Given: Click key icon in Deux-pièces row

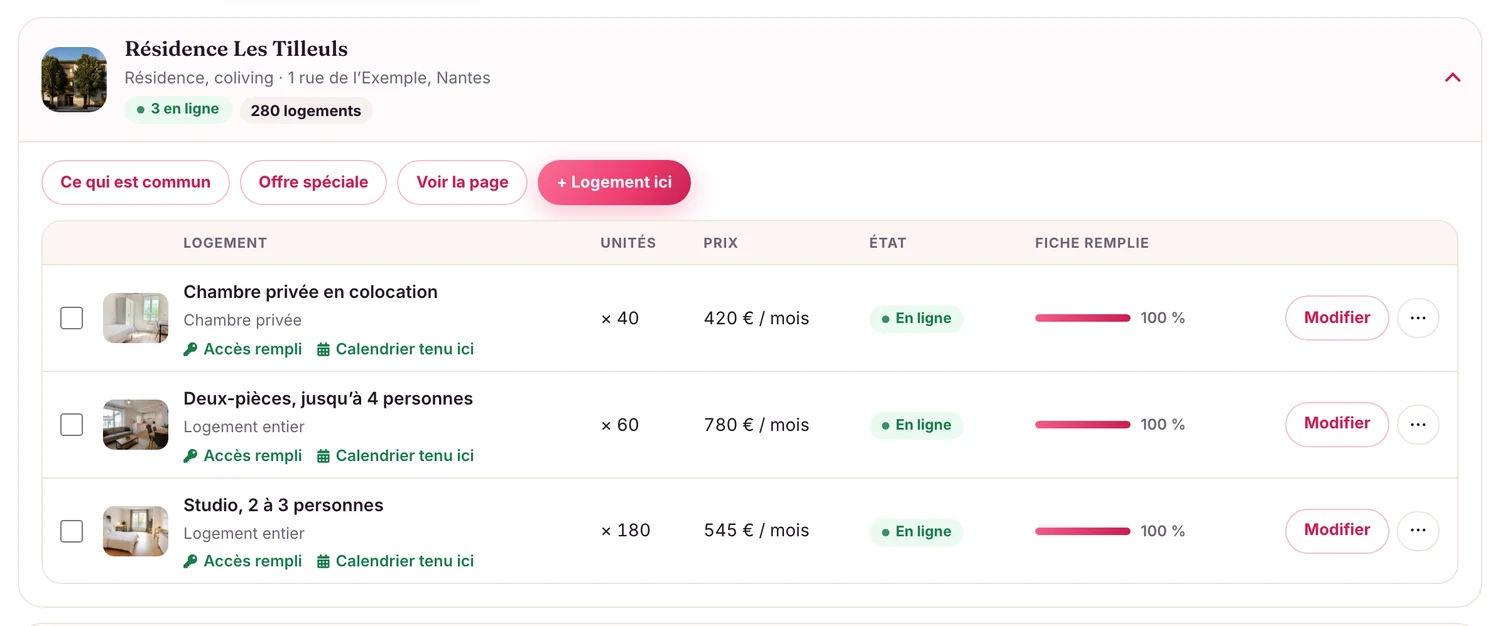Looking at the screenshot, I should click(x=191, y=456).
